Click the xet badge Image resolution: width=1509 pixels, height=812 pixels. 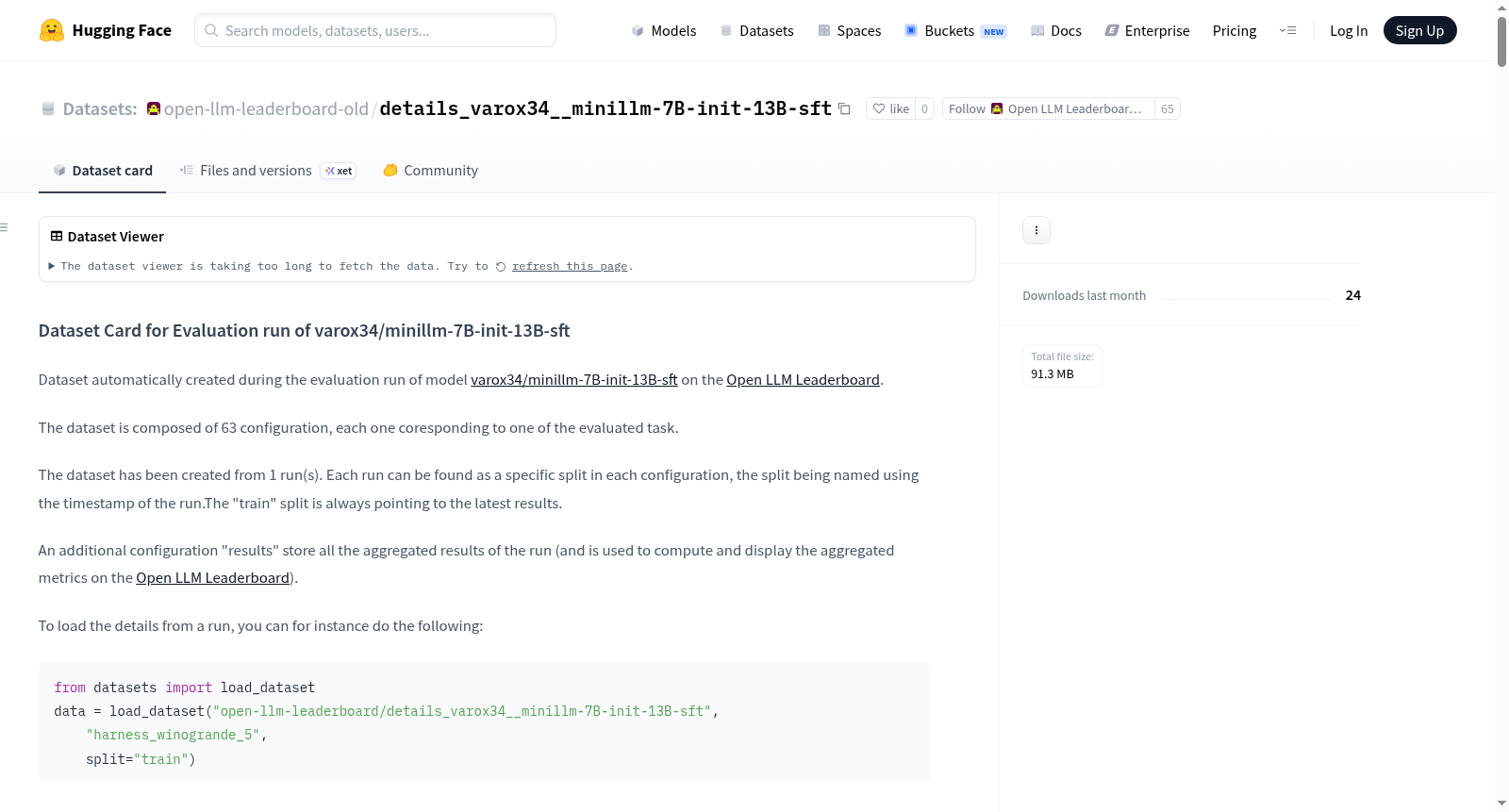339,171
